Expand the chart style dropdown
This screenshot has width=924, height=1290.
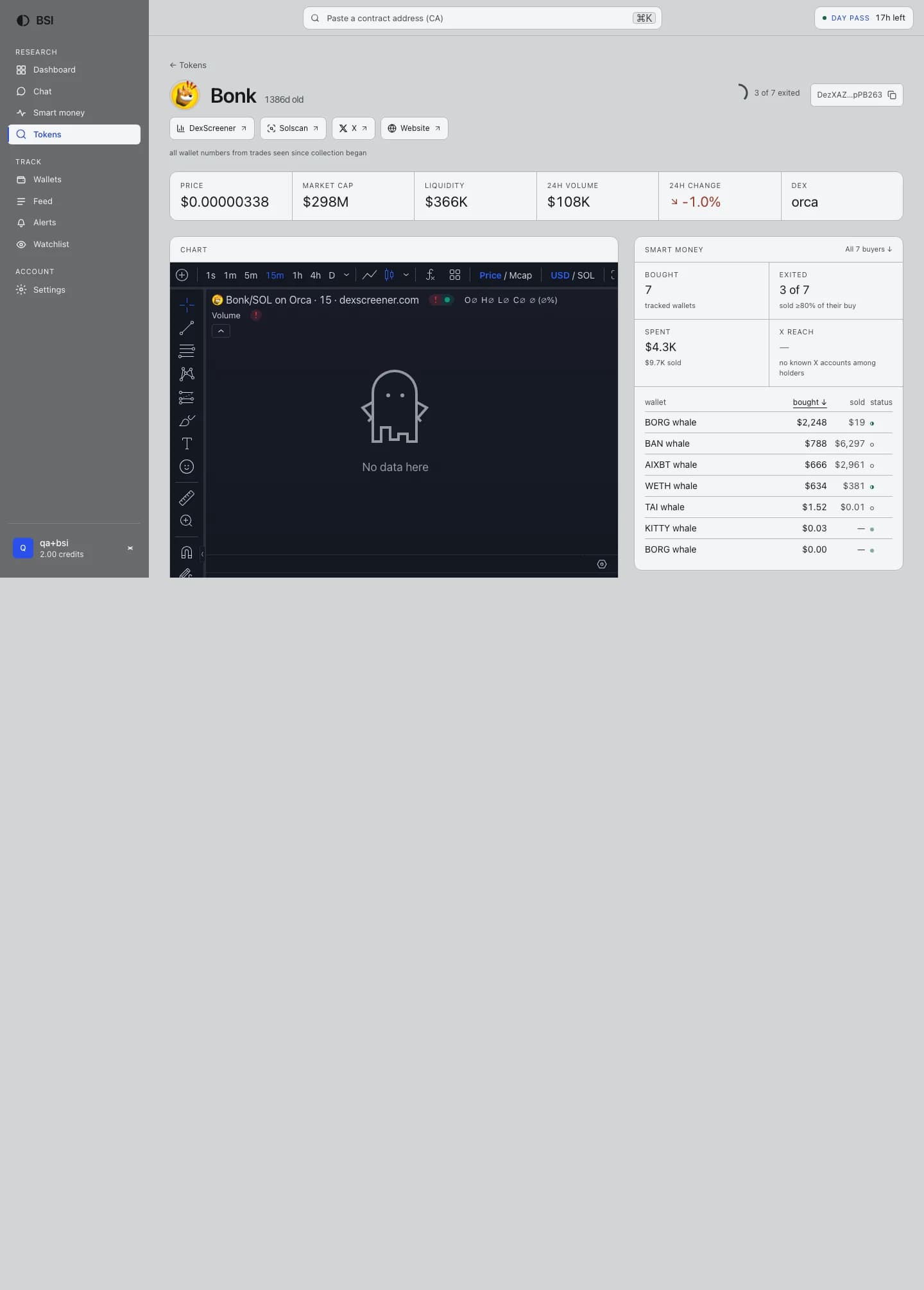click(x=406, y=275)
